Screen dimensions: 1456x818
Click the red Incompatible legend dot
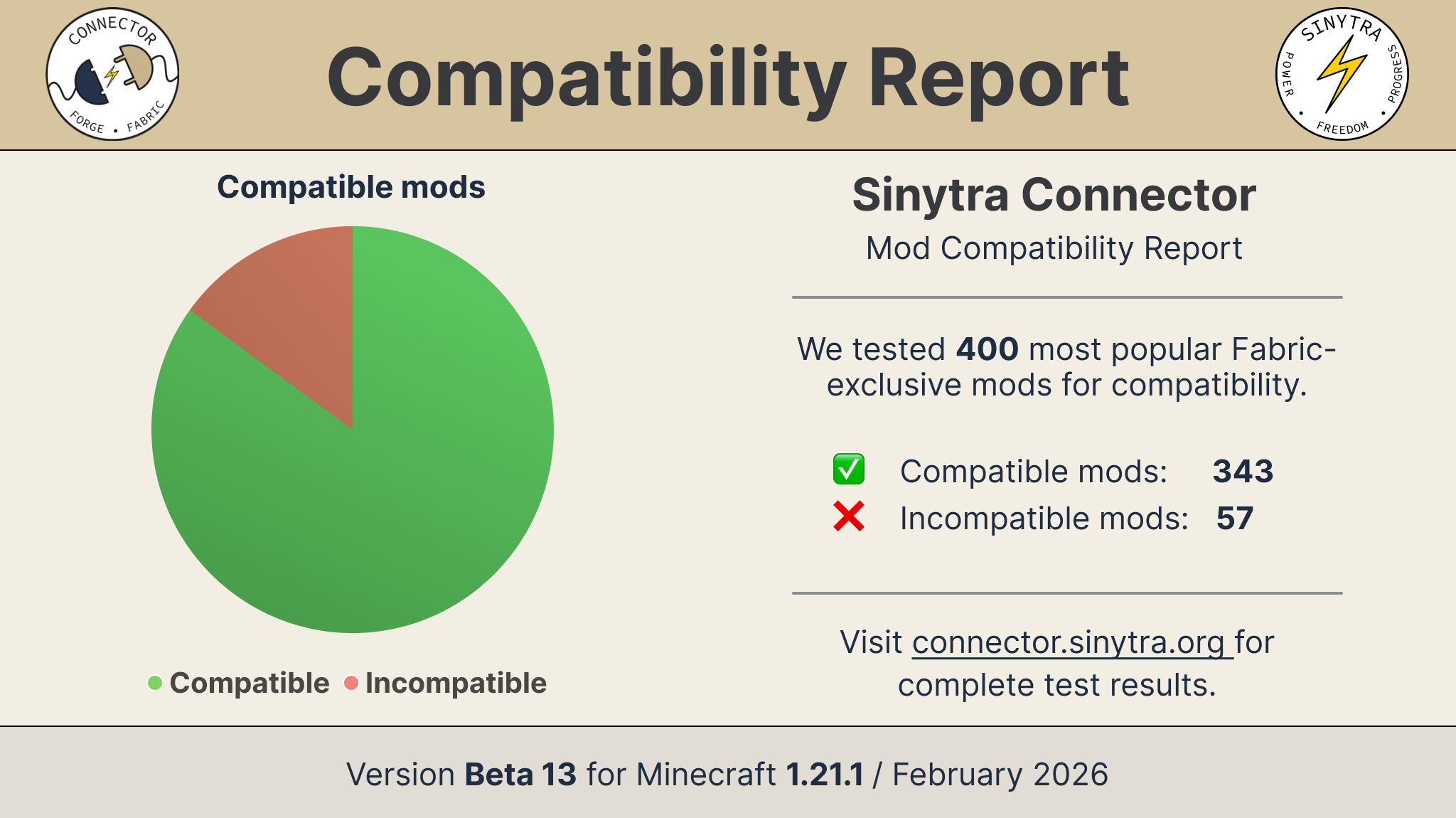350,683
